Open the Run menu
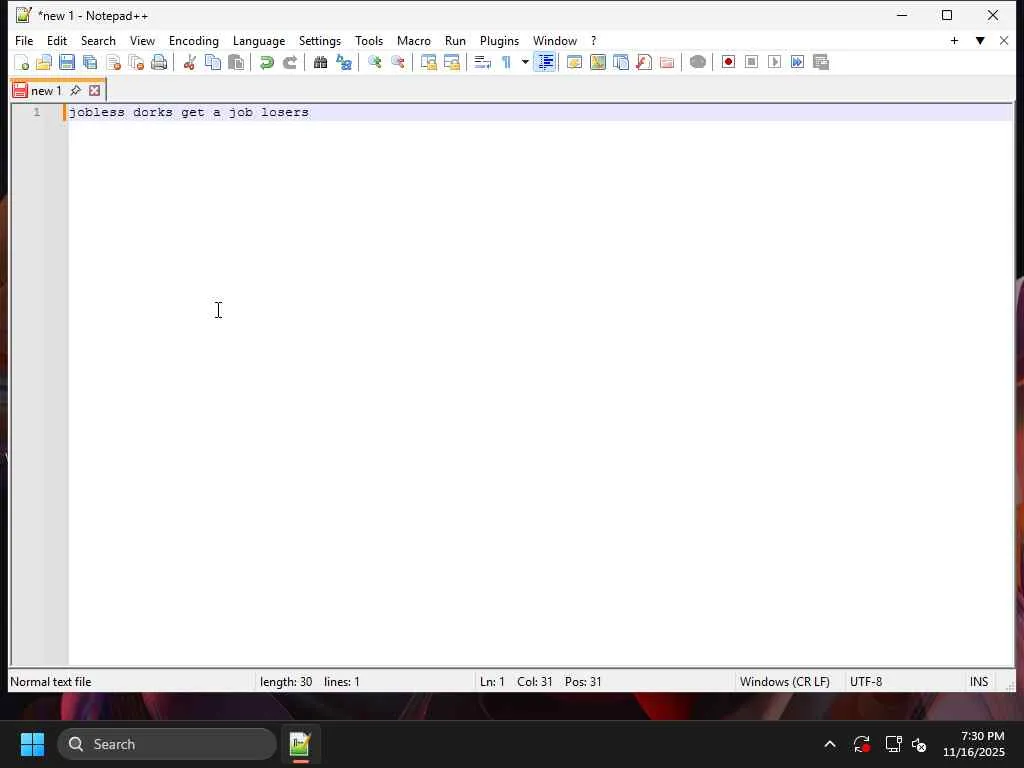Screen dimensions: 1024x768 455,40
